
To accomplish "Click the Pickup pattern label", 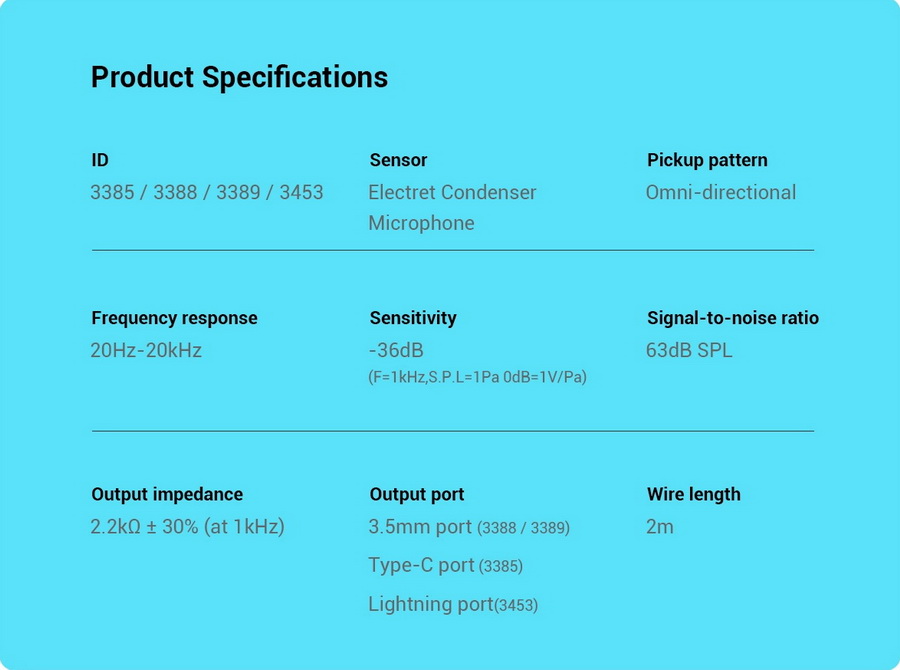I will (x=707, y=160).
